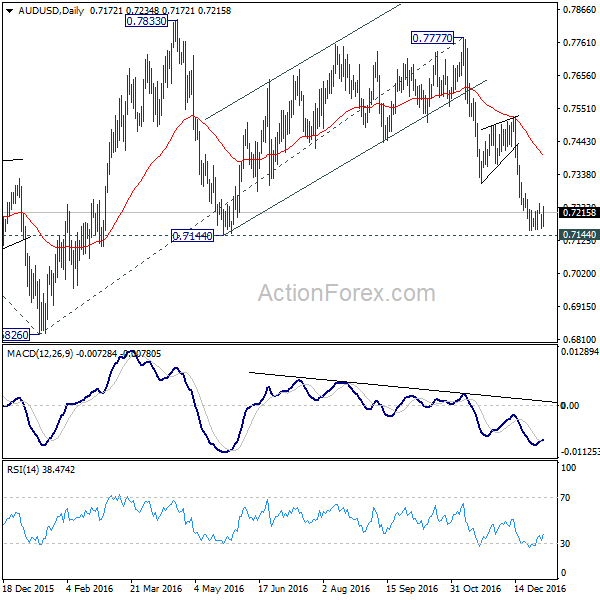Click the 8260 low price label
Screen dimensions: 600x600
(x=16, y=335)
